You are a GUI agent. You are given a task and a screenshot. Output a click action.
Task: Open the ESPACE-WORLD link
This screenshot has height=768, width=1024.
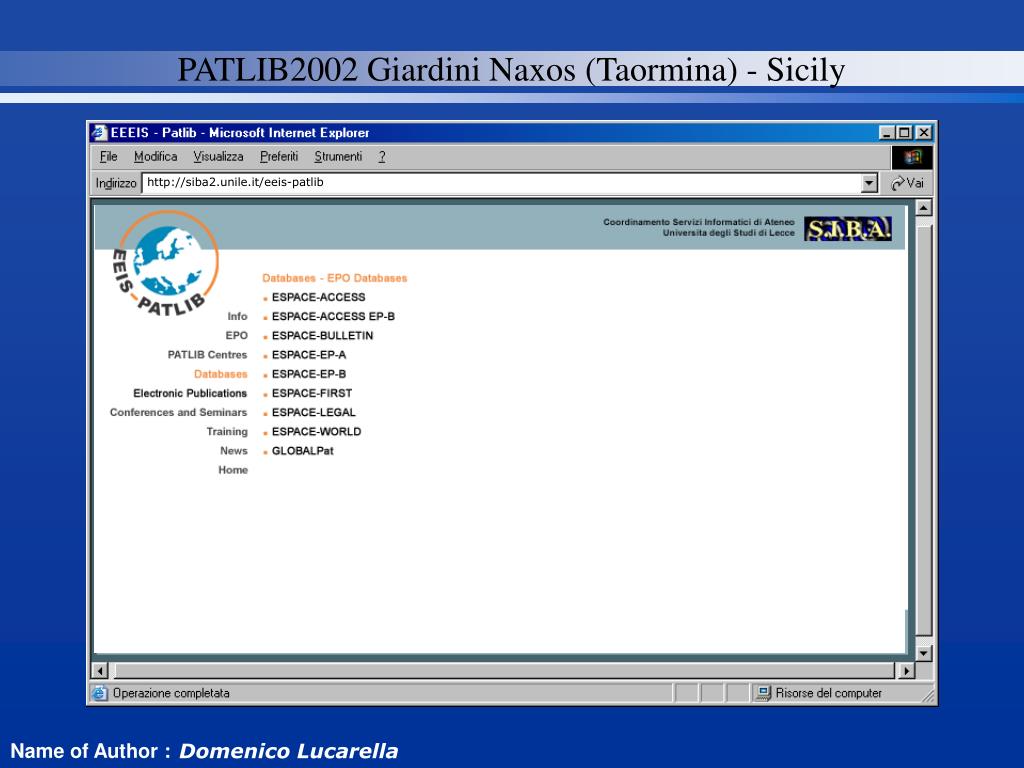316,432
